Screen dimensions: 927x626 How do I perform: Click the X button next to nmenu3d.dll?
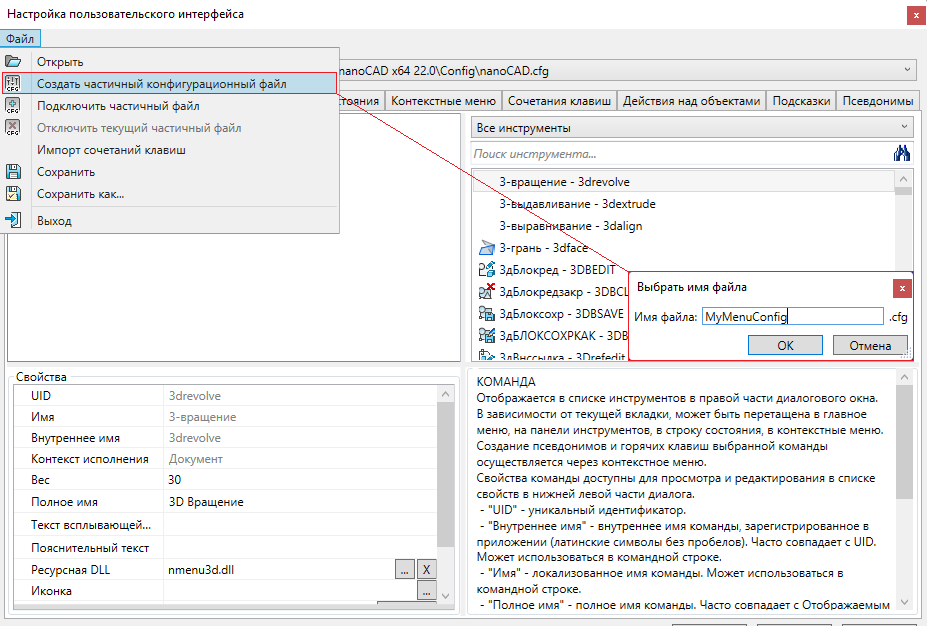[x=425, y=570]
